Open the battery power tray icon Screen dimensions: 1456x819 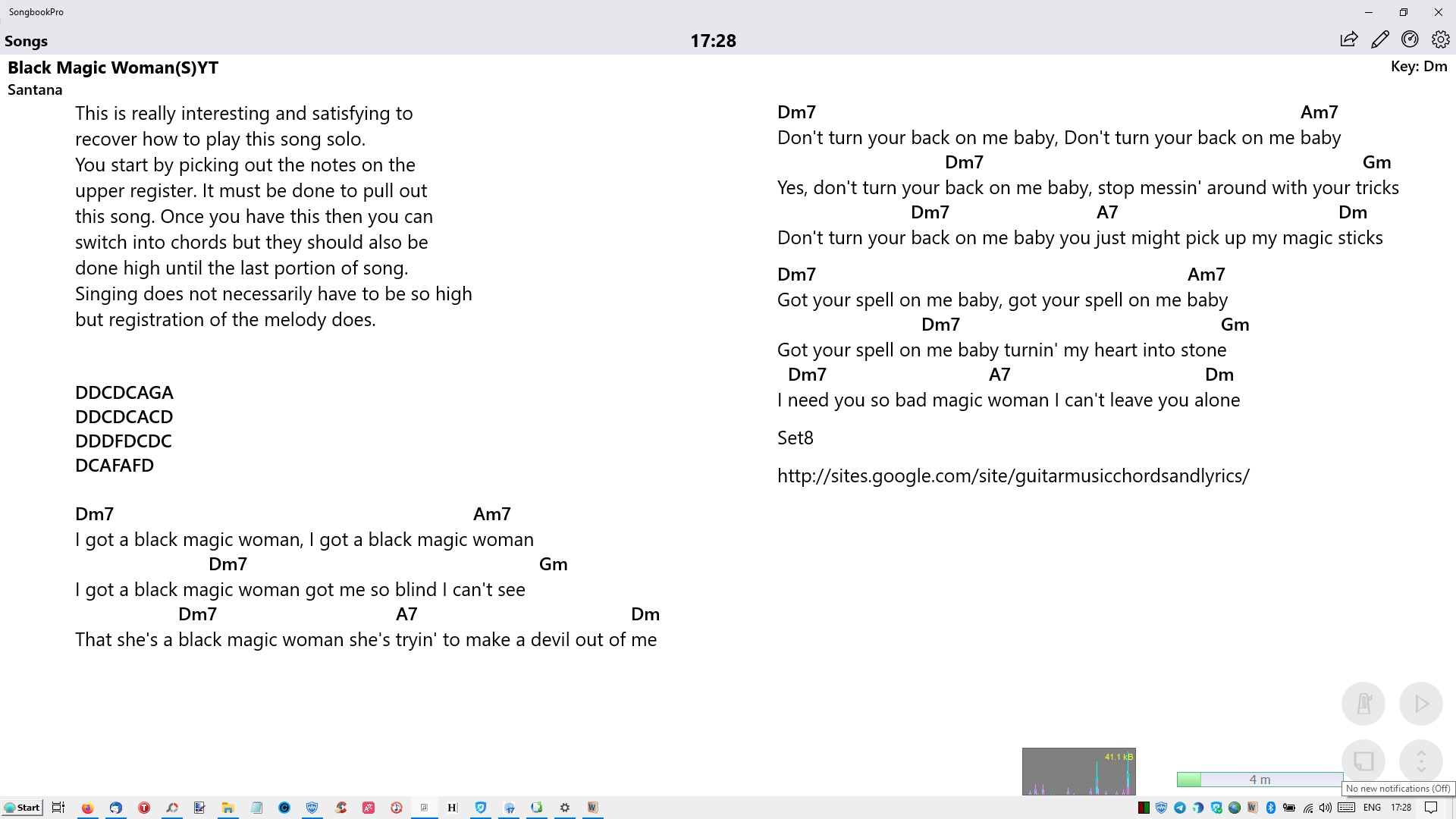(1289, 808)
